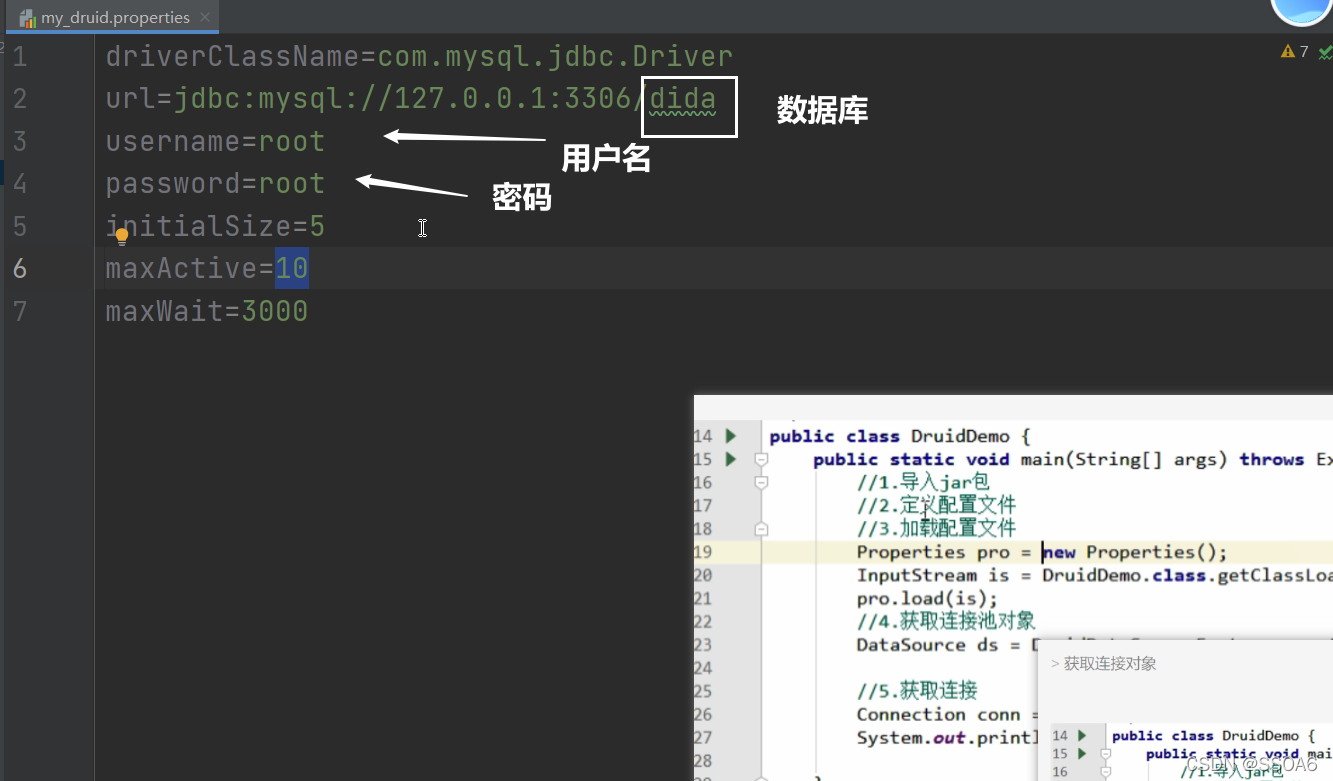This screenshot has height=781, width=1333.
Task: Click the 'InputStream is =' code line
Action: coord(1094,575)
